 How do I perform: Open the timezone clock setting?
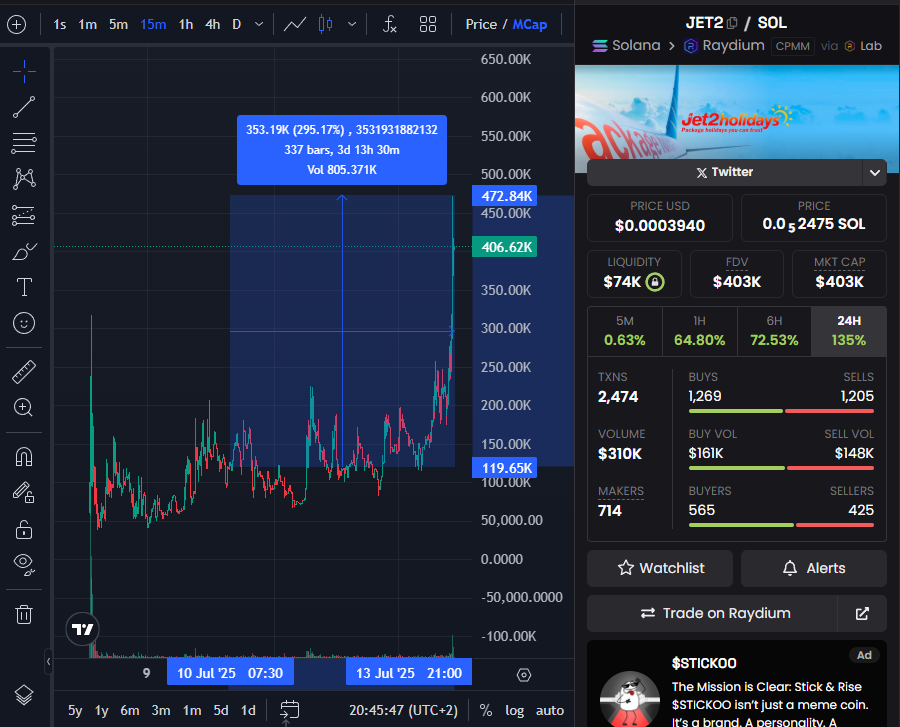coord(404,710)
